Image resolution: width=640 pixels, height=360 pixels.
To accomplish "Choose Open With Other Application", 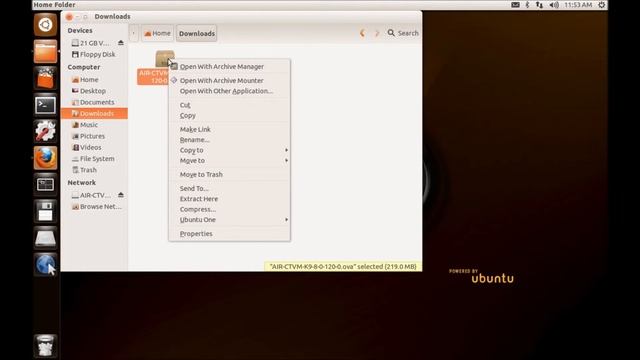I will coord(229,91).
